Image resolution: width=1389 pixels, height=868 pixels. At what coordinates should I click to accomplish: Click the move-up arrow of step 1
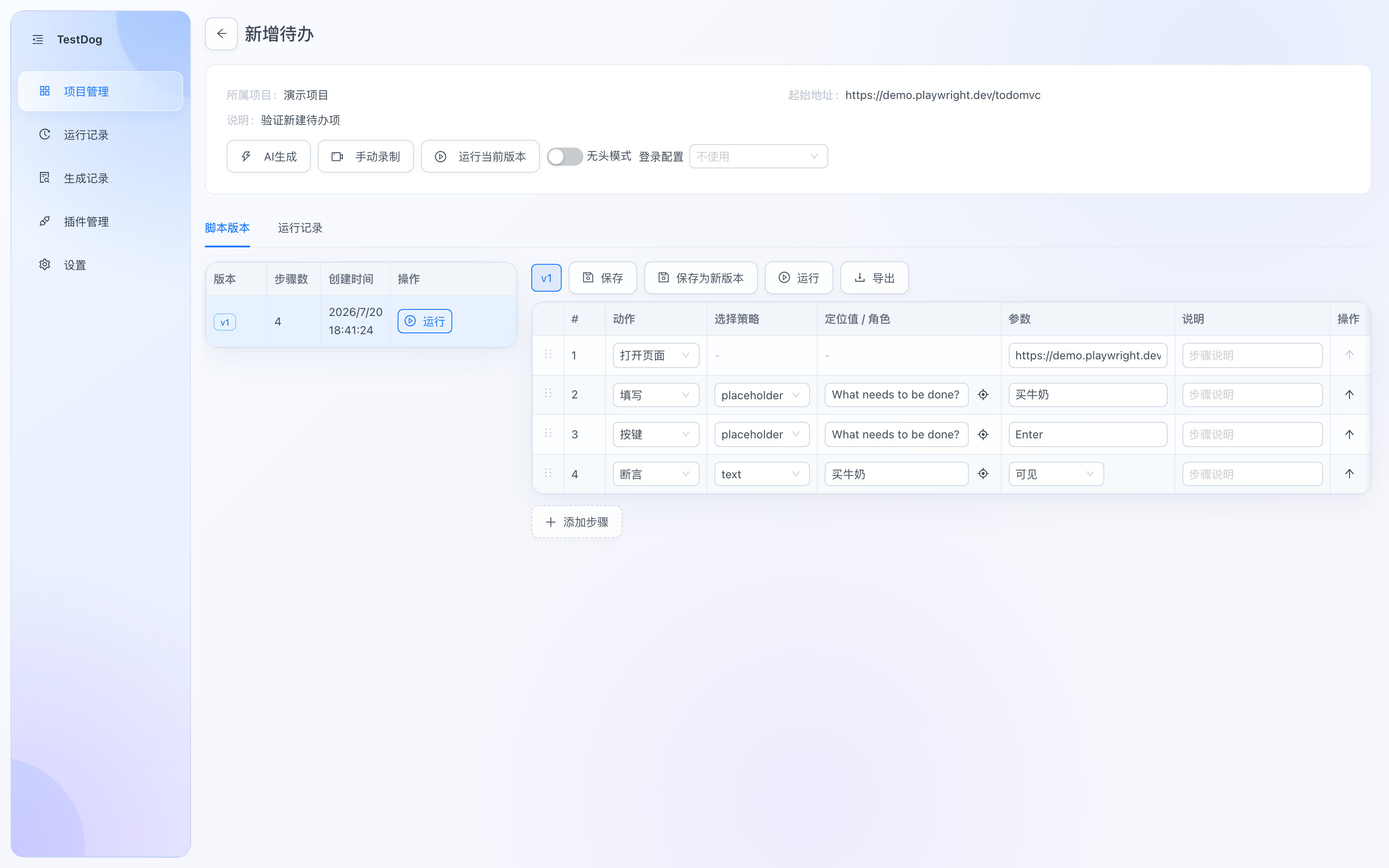1350,355
